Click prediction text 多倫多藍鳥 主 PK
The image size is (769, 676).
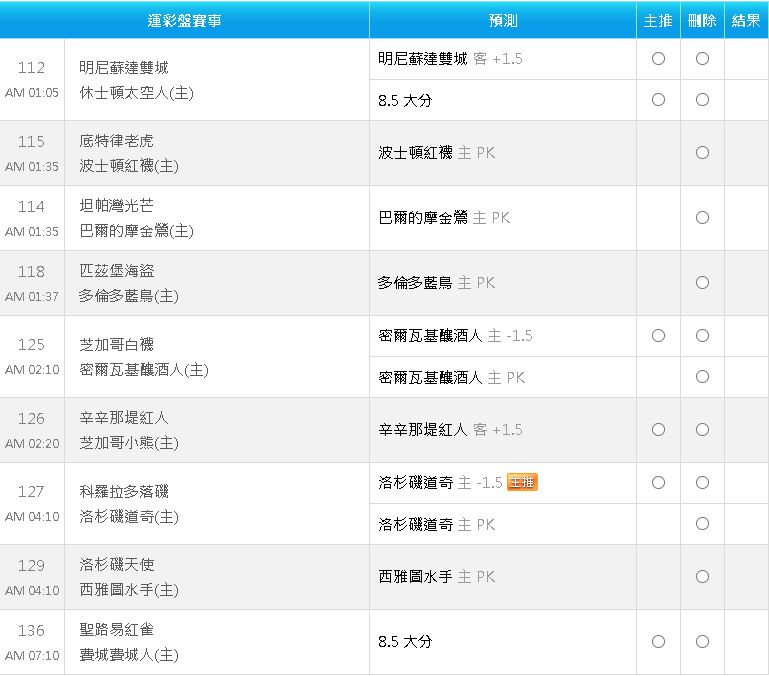pyautogui.click(x=436, y=283)
